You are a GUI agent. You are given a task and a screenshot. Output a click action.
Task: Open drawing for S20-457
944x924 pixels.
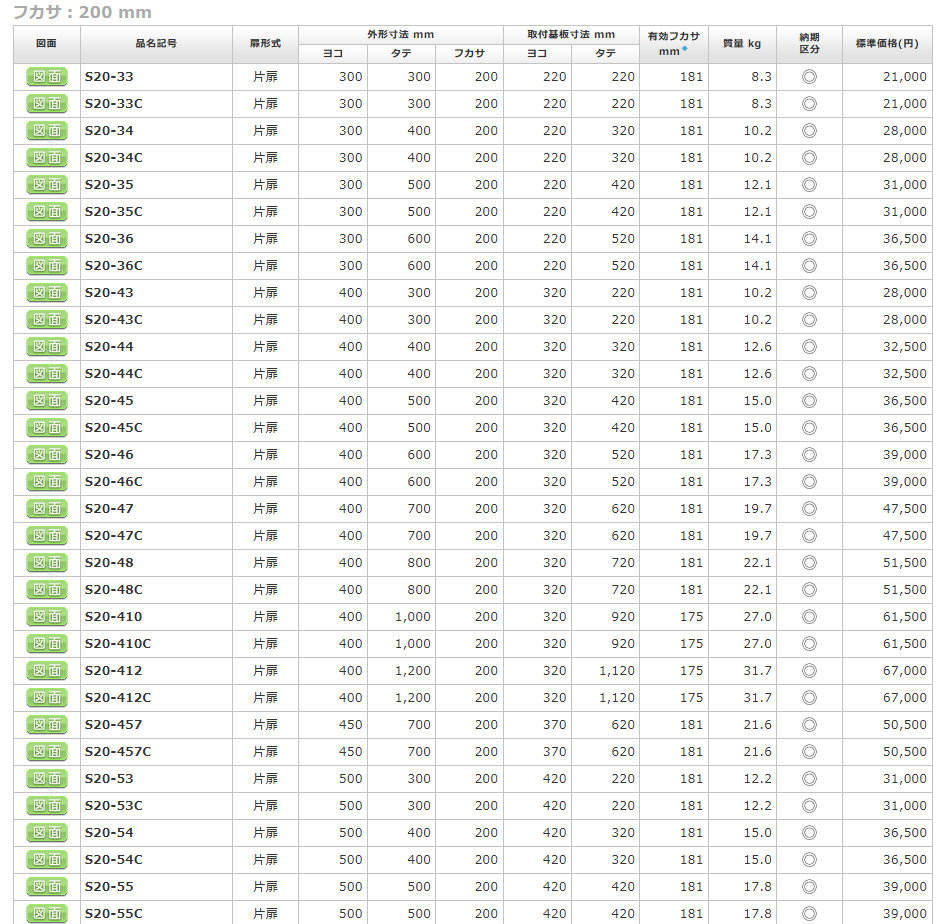[x=47, y=725]
